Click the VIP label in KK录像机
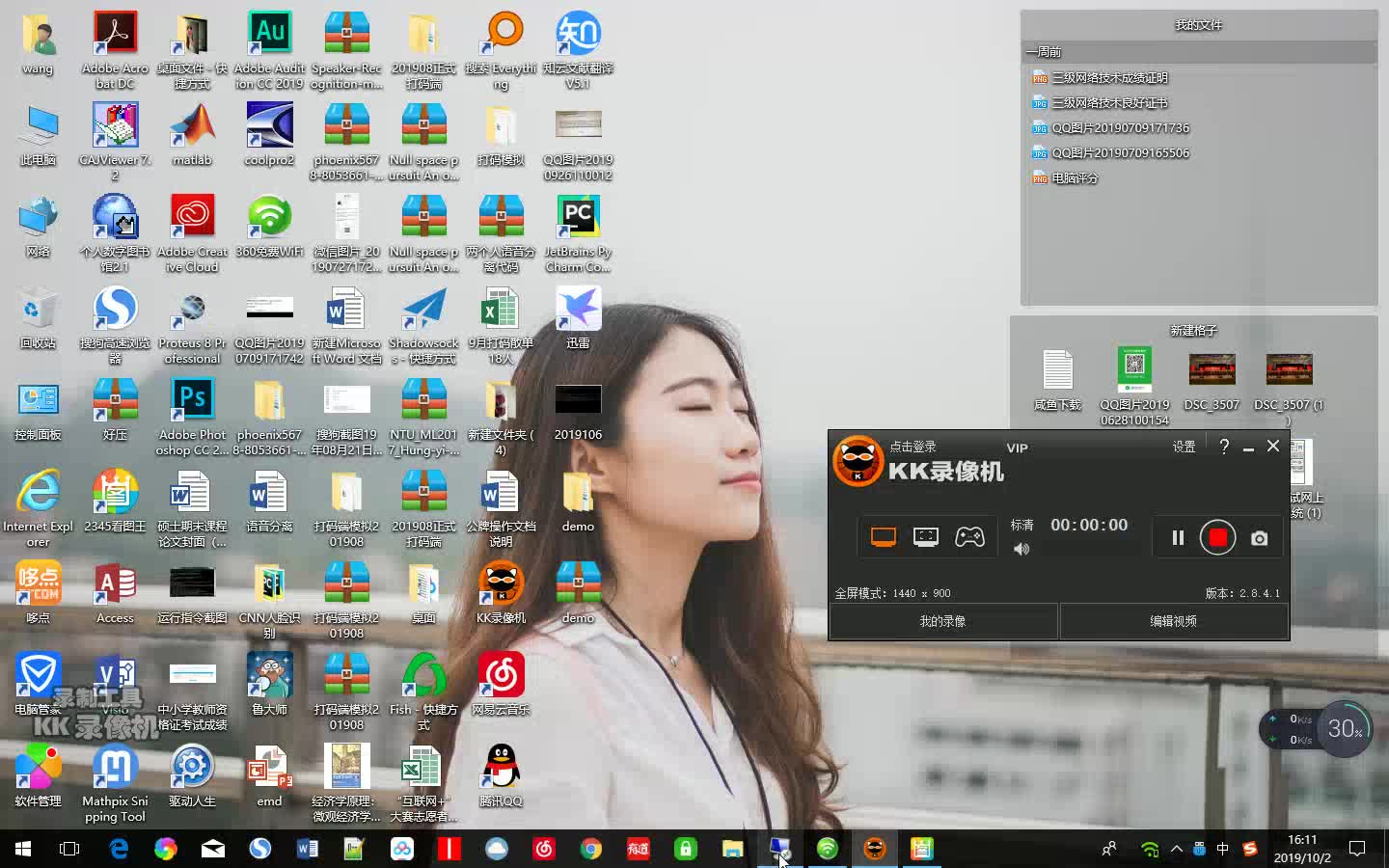 1017,448
